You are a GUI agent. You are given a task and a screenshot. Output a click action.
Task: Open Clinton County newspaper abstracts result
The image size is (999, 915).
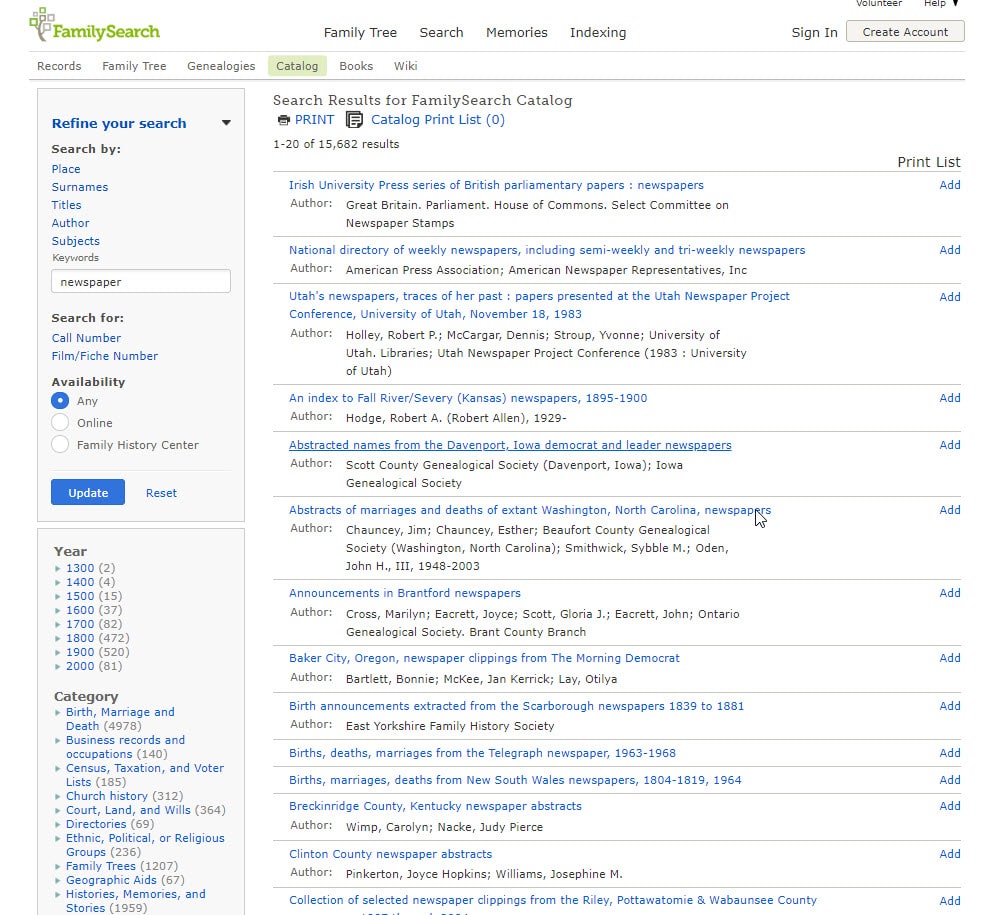tap(391, 854)
